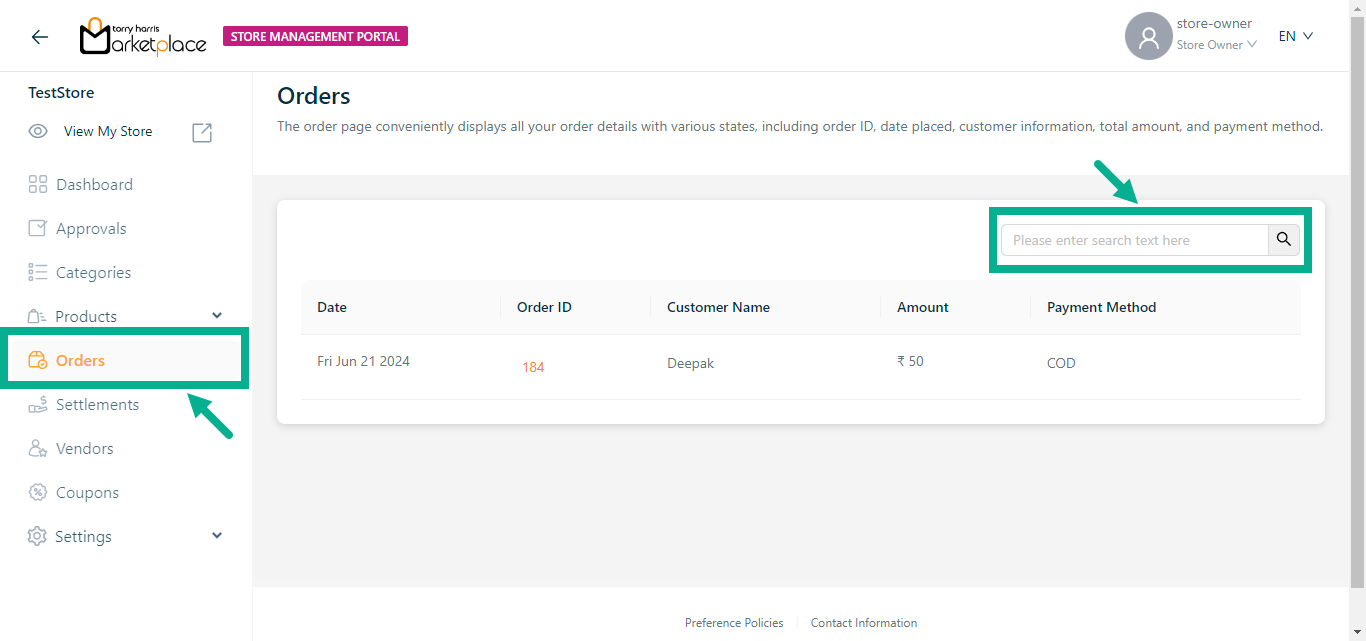This screenshot has width=1366, height=641.
Task: Click the store-owner avatar icon
Action: [1148, 37]
